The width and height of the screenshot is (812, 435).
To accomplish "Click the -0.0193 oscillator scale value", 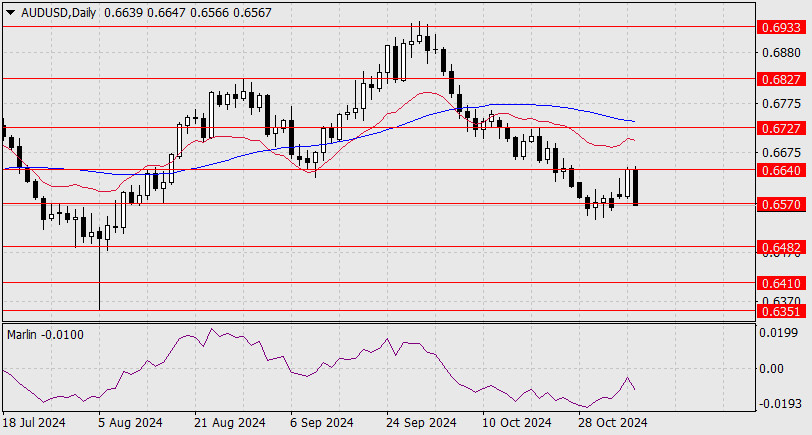I will coord(779,404).
